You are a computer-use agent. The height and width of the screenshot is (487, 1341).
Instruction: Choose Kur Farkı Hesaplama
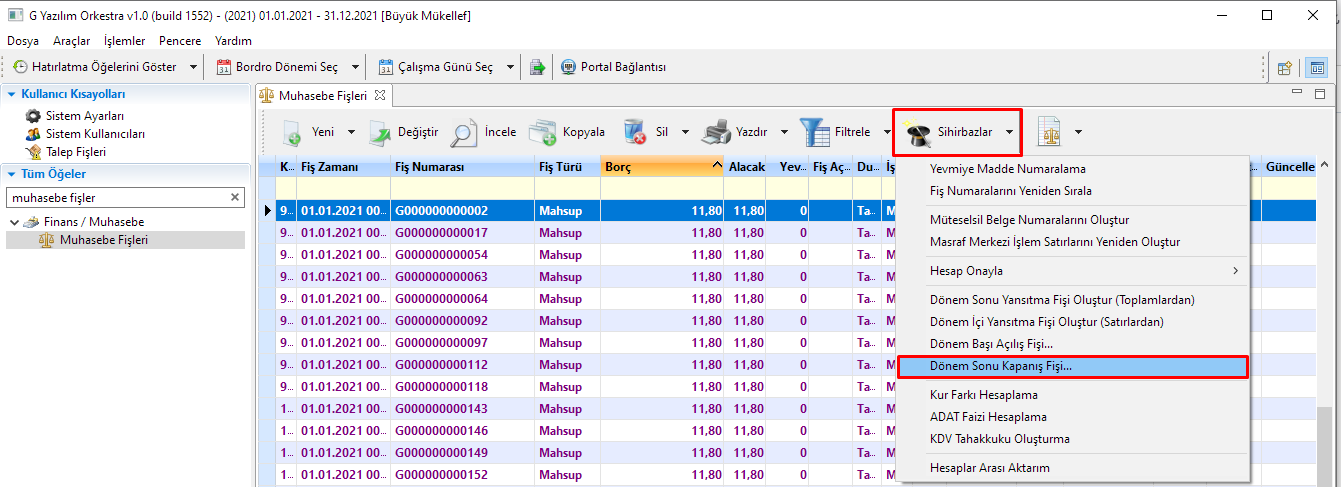[1073, 395]
